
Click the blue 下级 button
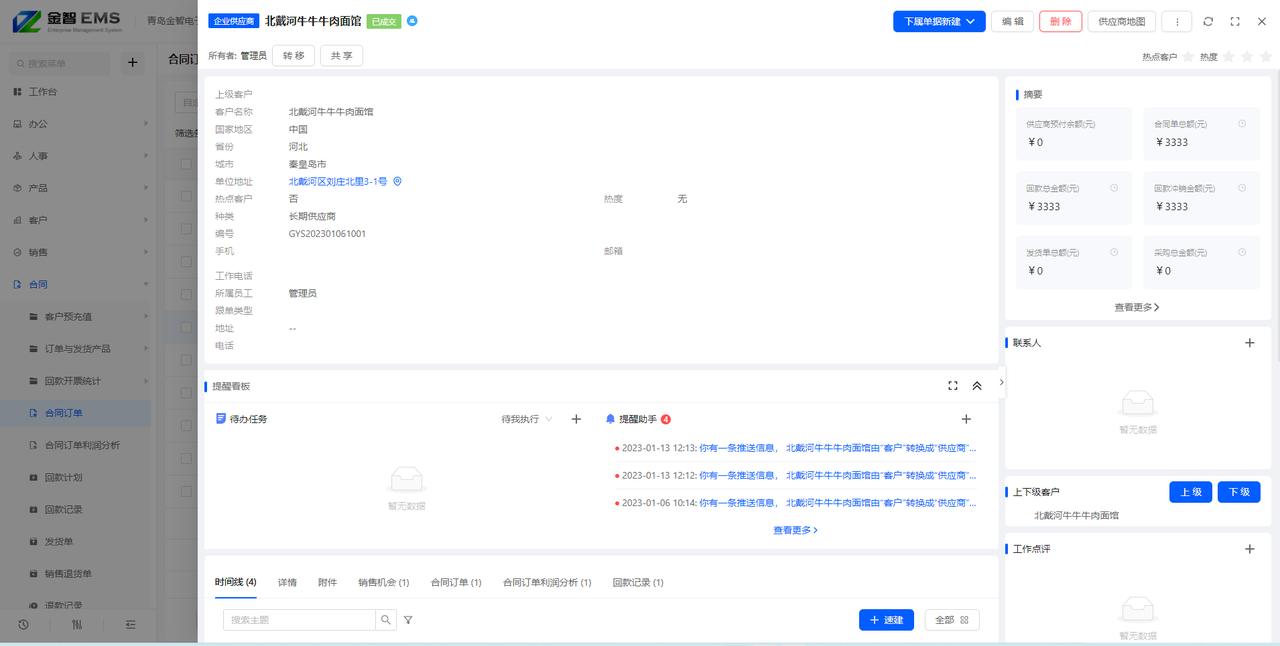(x=1239, y=492)
